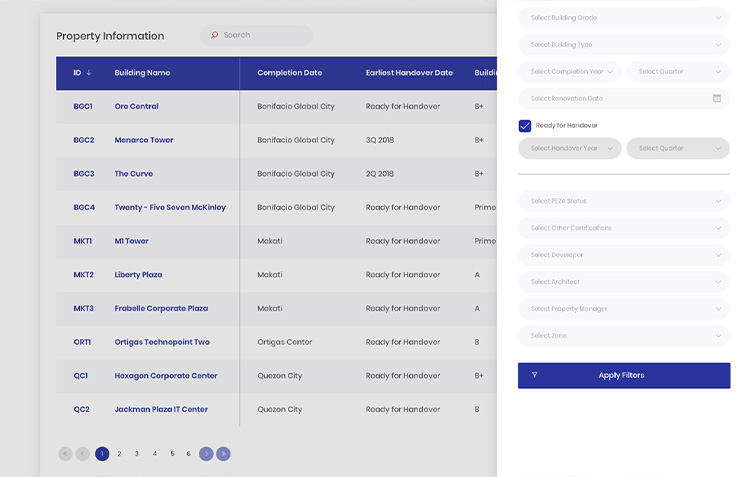Open Ore Central building link
Viewport: 745px width, 477px height.
tap(136, 106)
